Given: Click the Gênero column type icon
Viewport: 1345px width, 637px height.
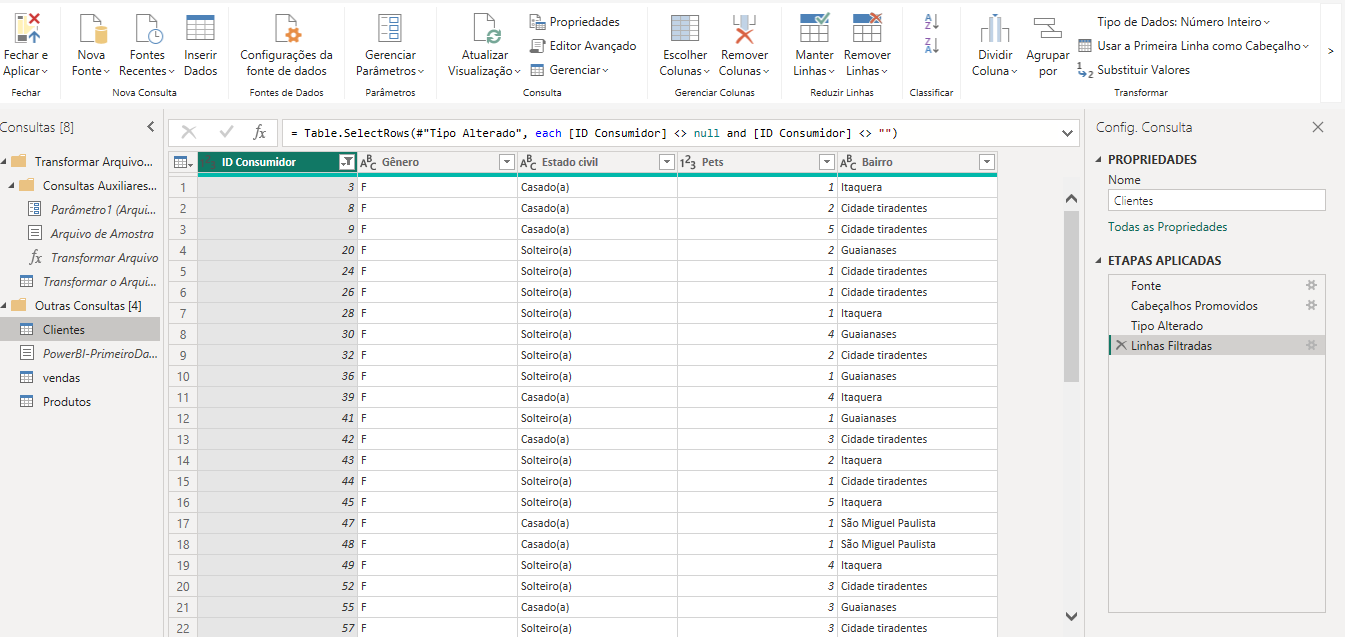Looking at the screenshot, I should [368, 162].
